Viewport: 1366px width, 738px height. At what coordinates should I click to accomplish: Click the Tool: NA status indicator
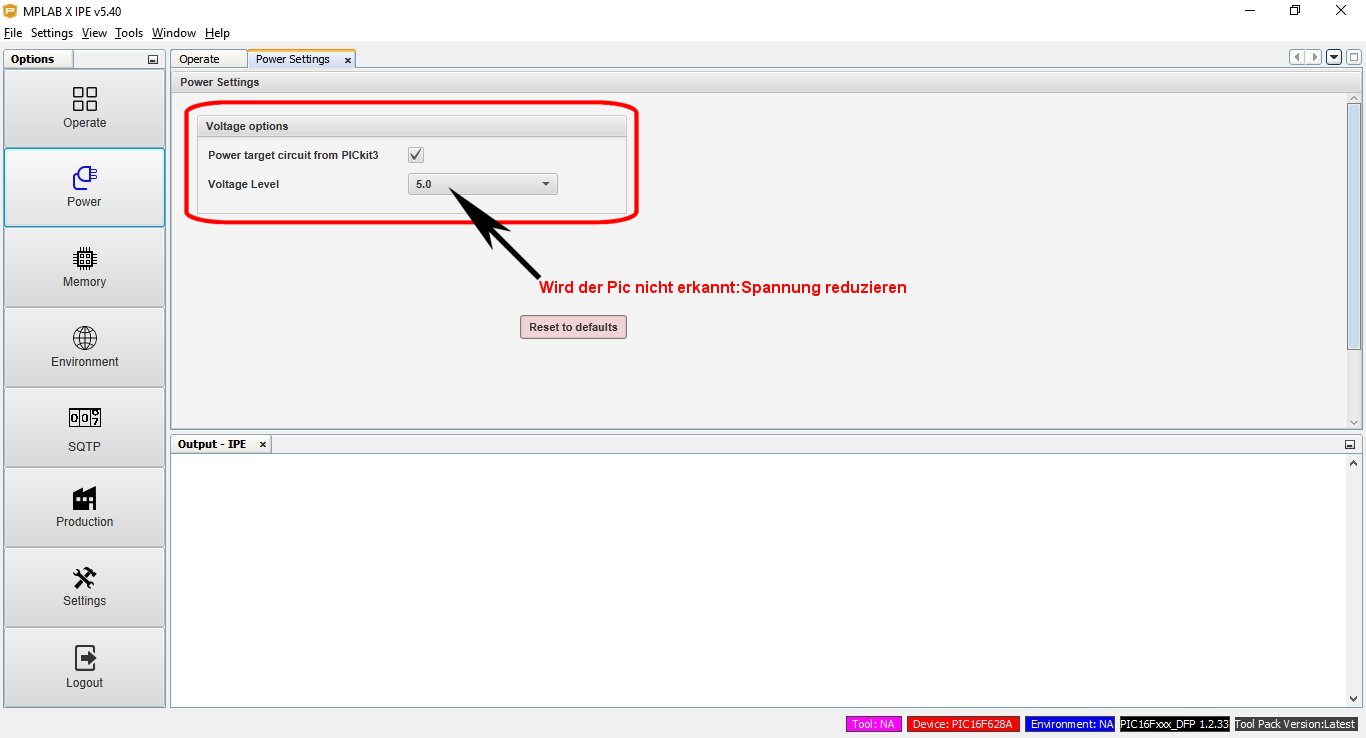874,724
